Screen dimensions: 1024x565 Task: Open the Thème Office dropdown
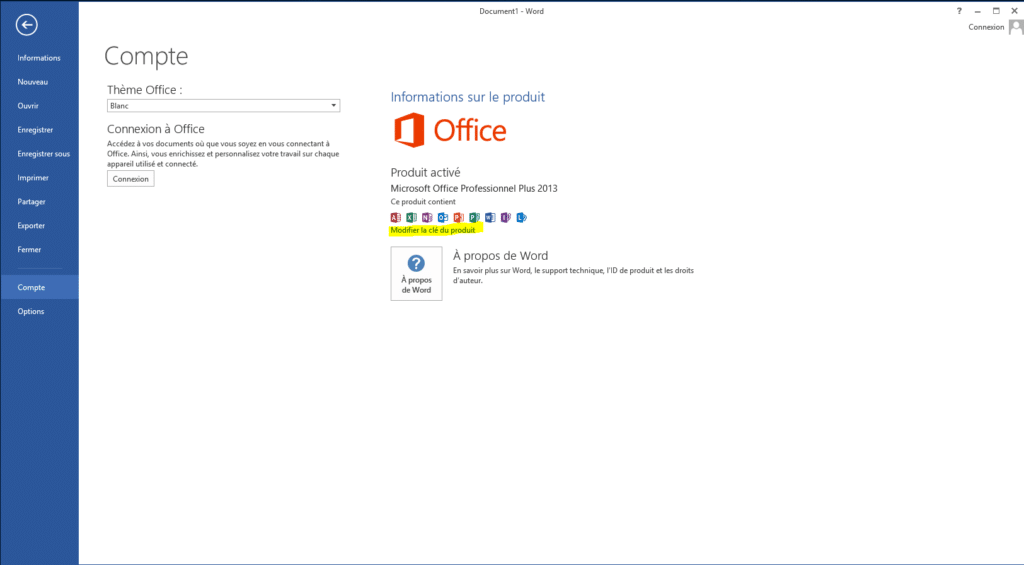click(x=223, y=105)
